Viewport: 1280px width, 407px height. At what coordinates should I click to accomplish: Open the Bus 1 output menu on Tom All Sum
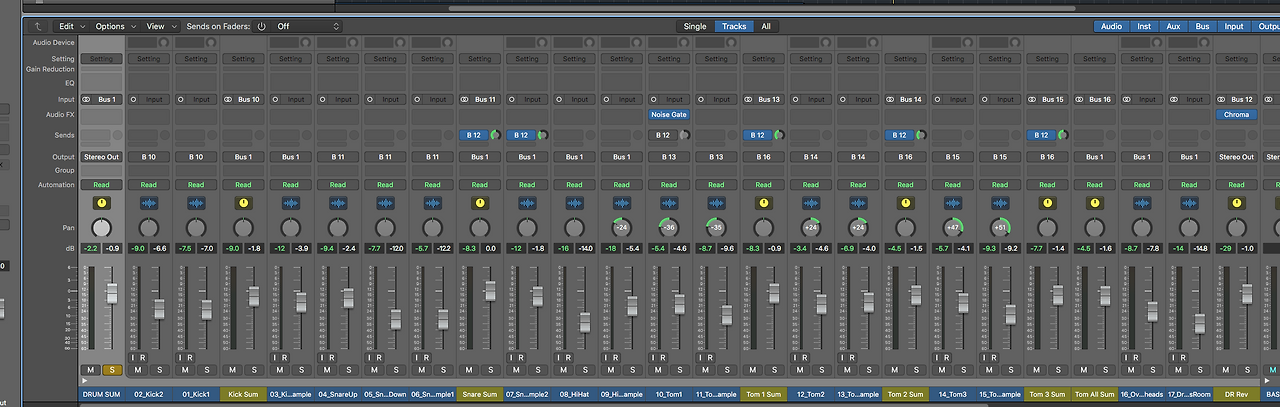(x=1095, y=157)
